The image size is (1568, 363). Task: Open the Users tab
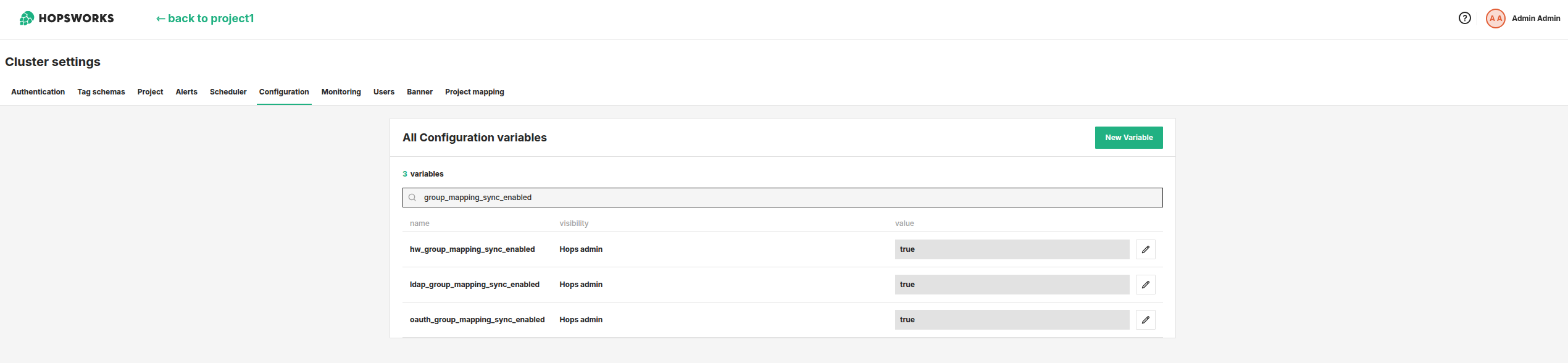(383, 92)
